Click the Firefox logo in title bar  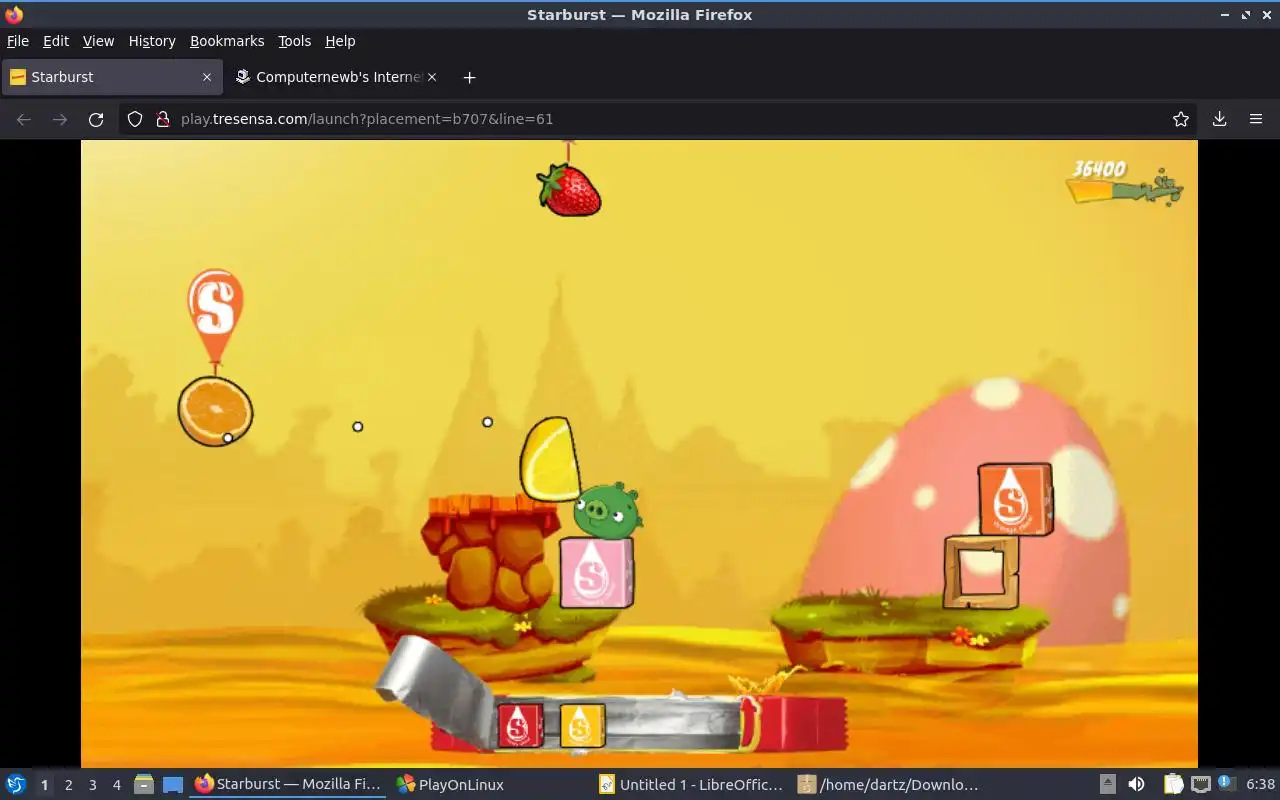click(x=13, y=14)
